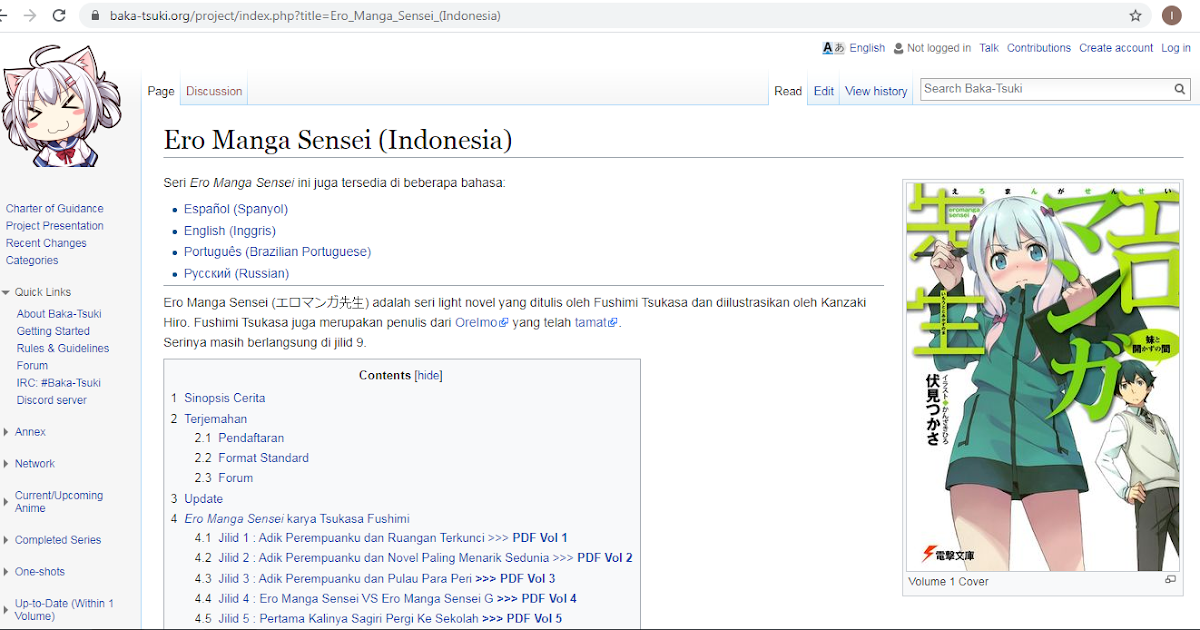Click the search magnifier icon

1180,89
